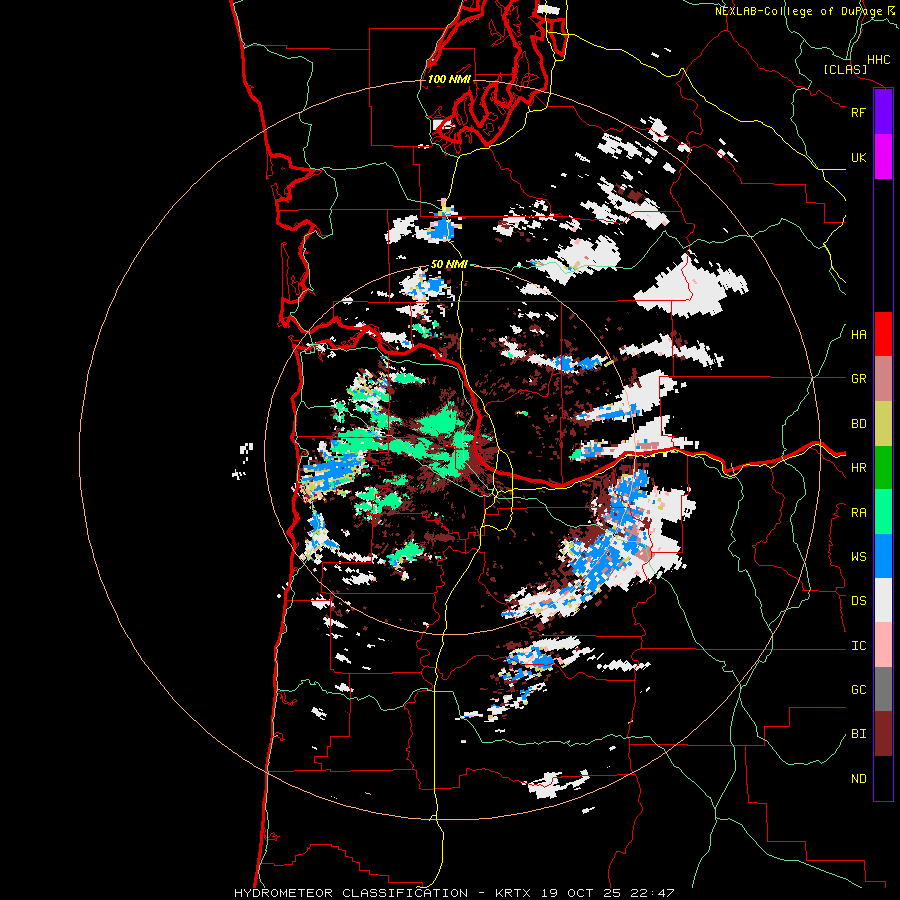Click the KRTX radar site identifier
The width and height of the screenshot is (900, 900).
(513, 893)
